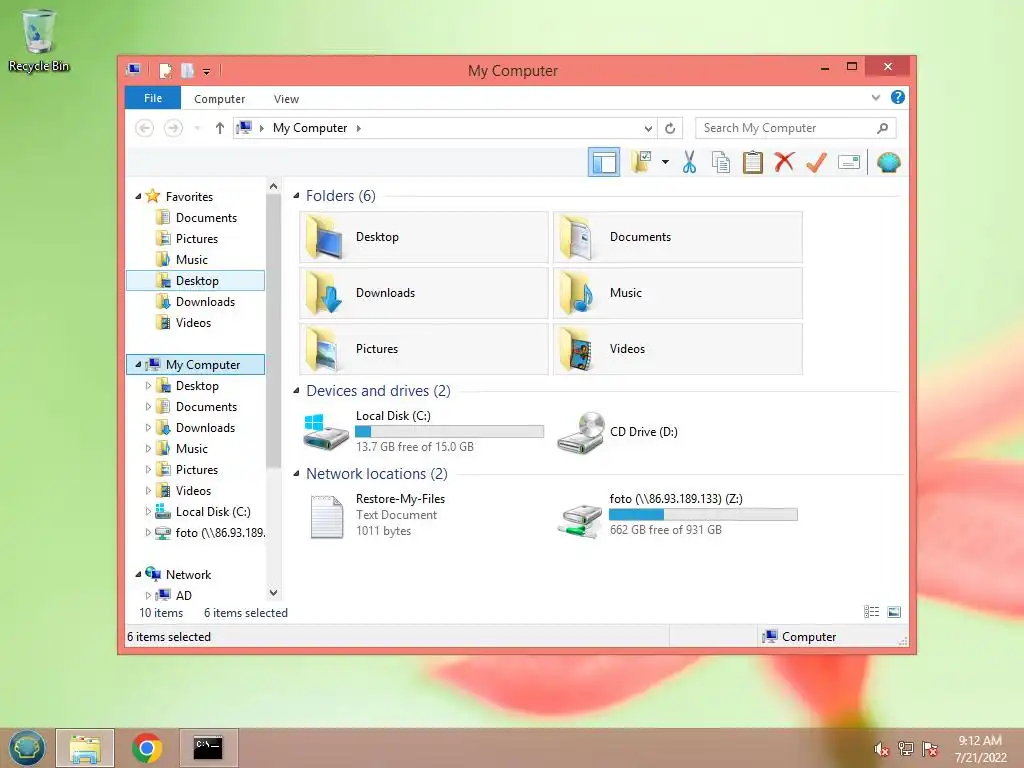Viewport: 1024px width, 768px height.
Task: Select the Videos folder tile
Action: click(x=678, y=349)
